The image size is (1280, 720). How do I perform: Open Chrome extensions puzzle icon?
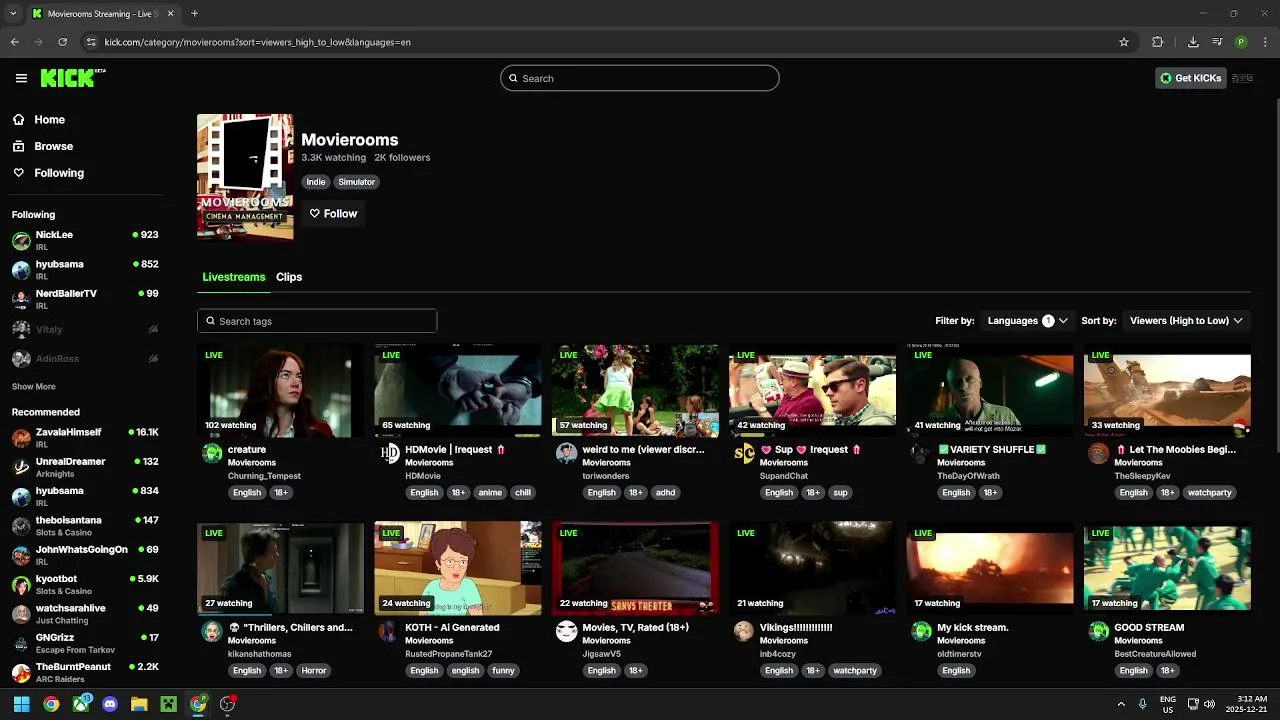[x=1158, y=42]
